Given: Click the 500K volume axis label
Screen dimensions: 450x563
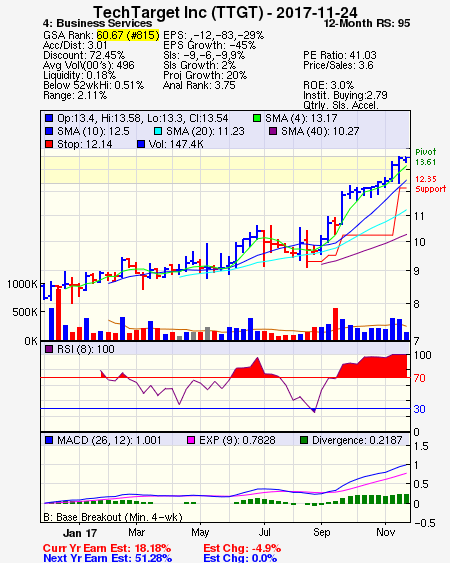Looking at the screenshot, I should pos(25,312).
